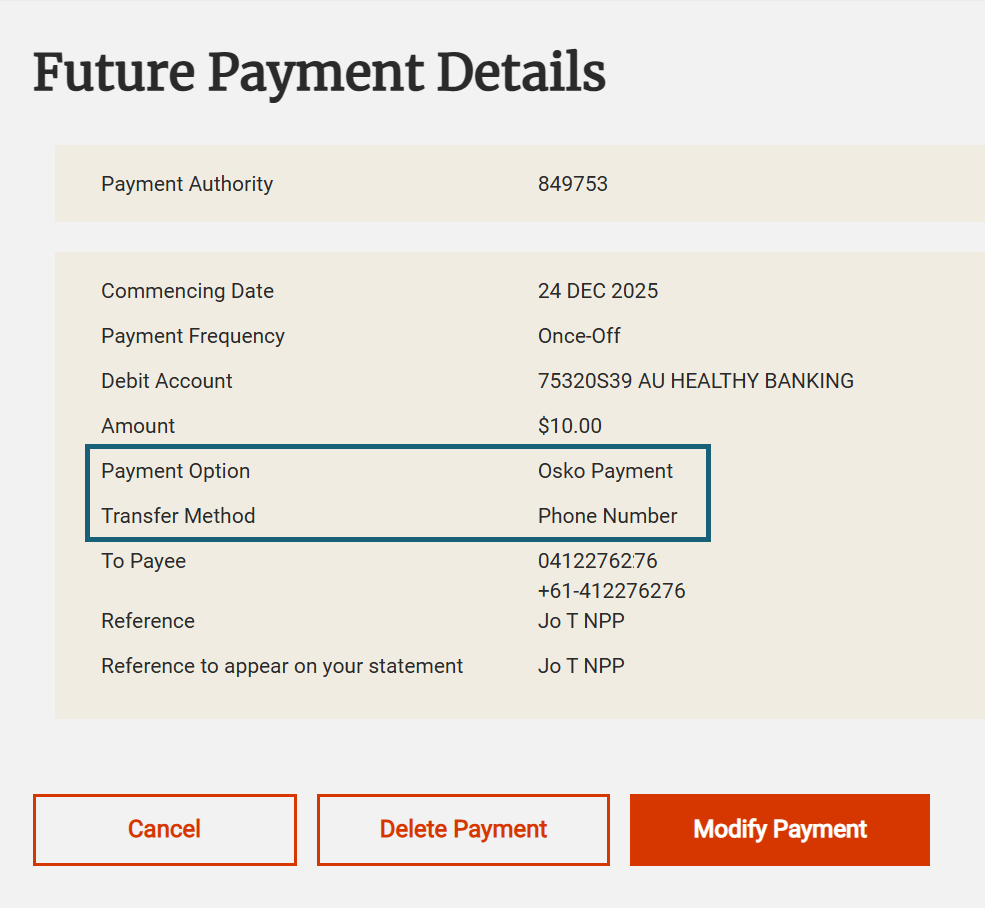Click the To Payee label
Viewport: 985px width, 908px height.
tap(144, 561)
